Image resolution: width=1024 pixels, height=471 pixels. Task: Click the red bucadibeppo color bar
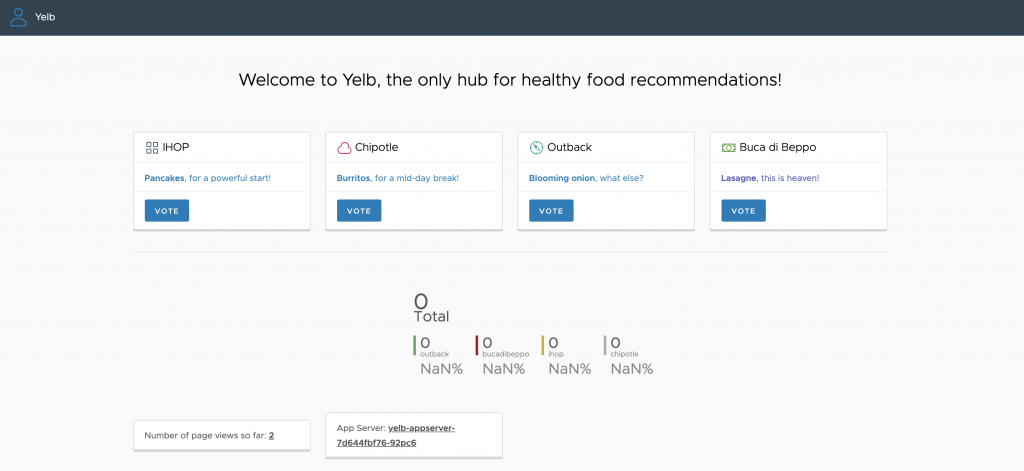click(x=477, y=345)
